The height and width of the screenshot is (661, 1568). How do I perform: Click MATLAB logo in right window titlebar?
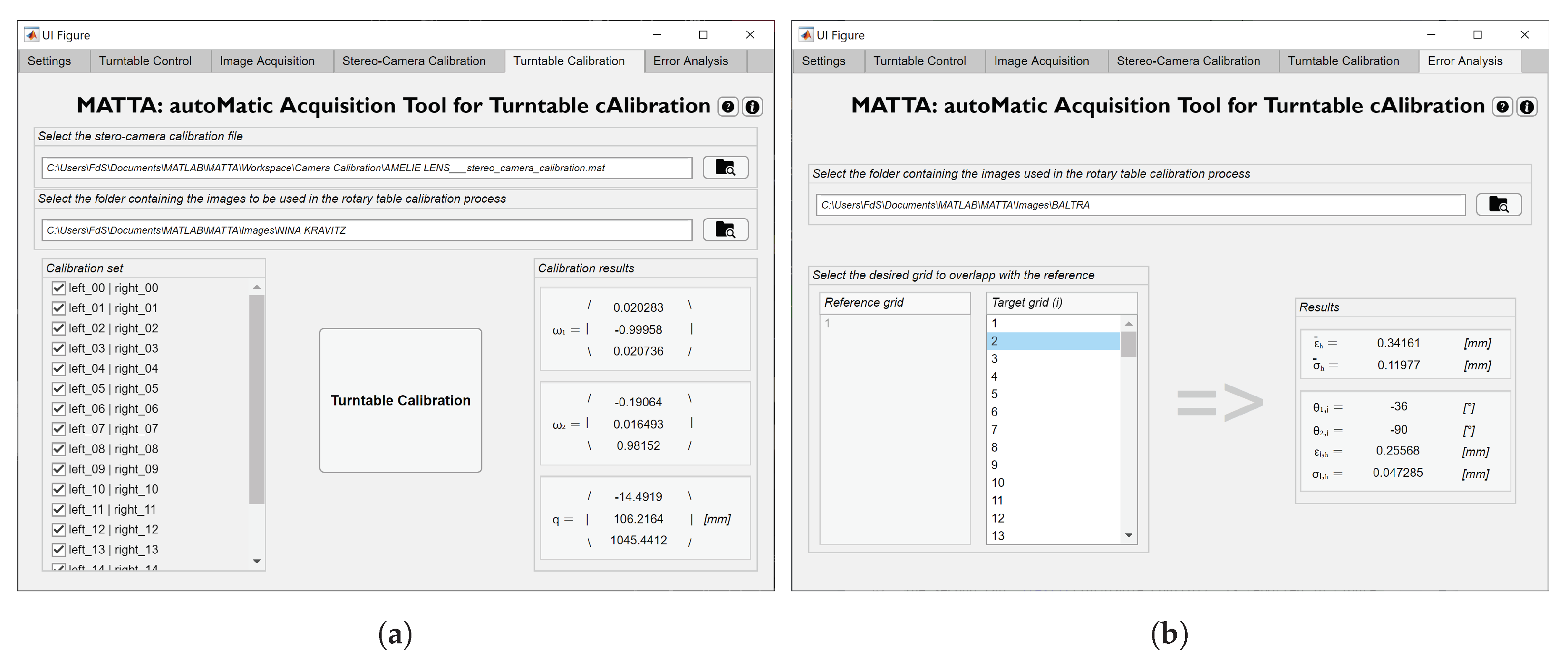[x=806, y=35]
